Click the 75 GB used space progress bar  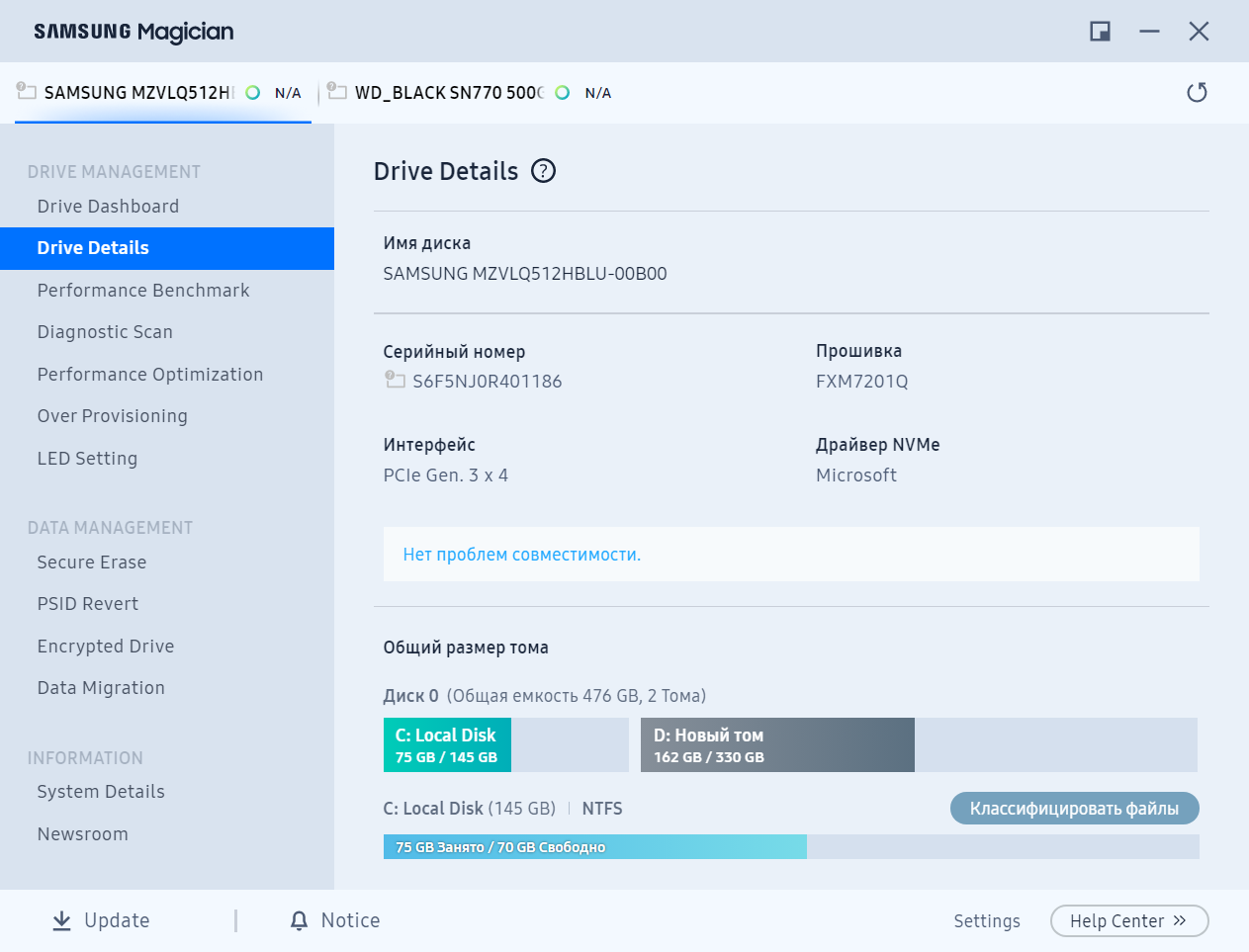coord(791,847)
